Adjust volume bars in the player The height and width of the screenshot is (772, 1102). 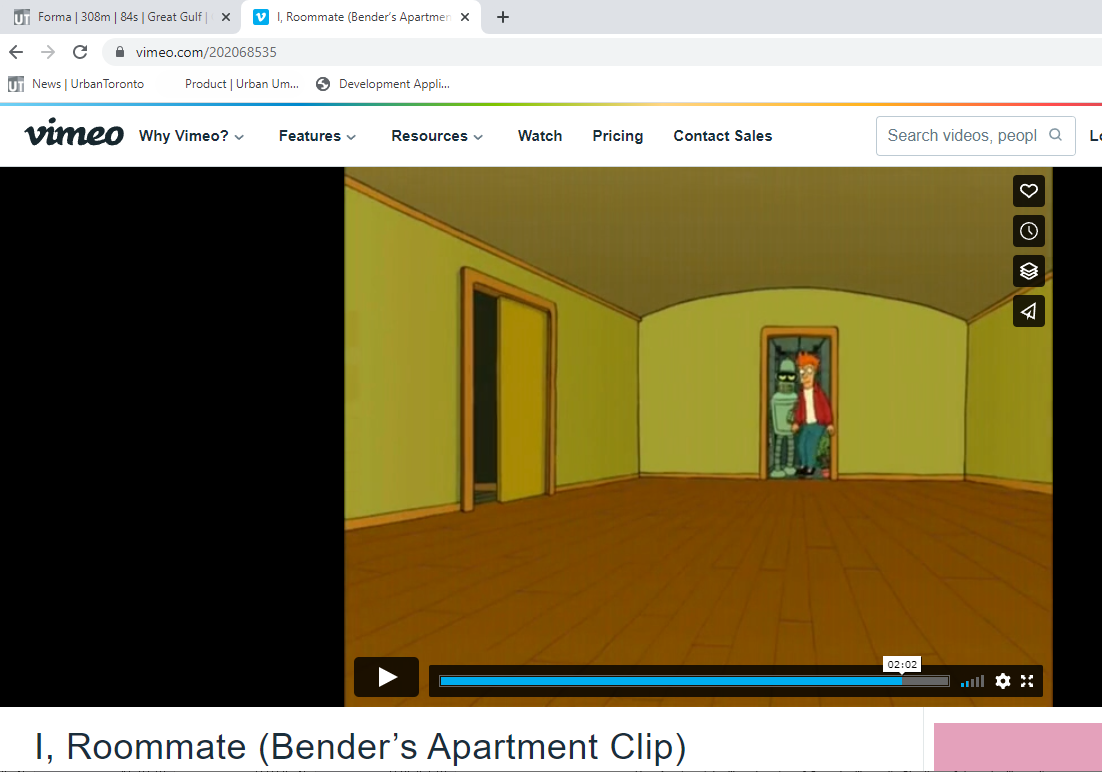(x=972, y=681)
